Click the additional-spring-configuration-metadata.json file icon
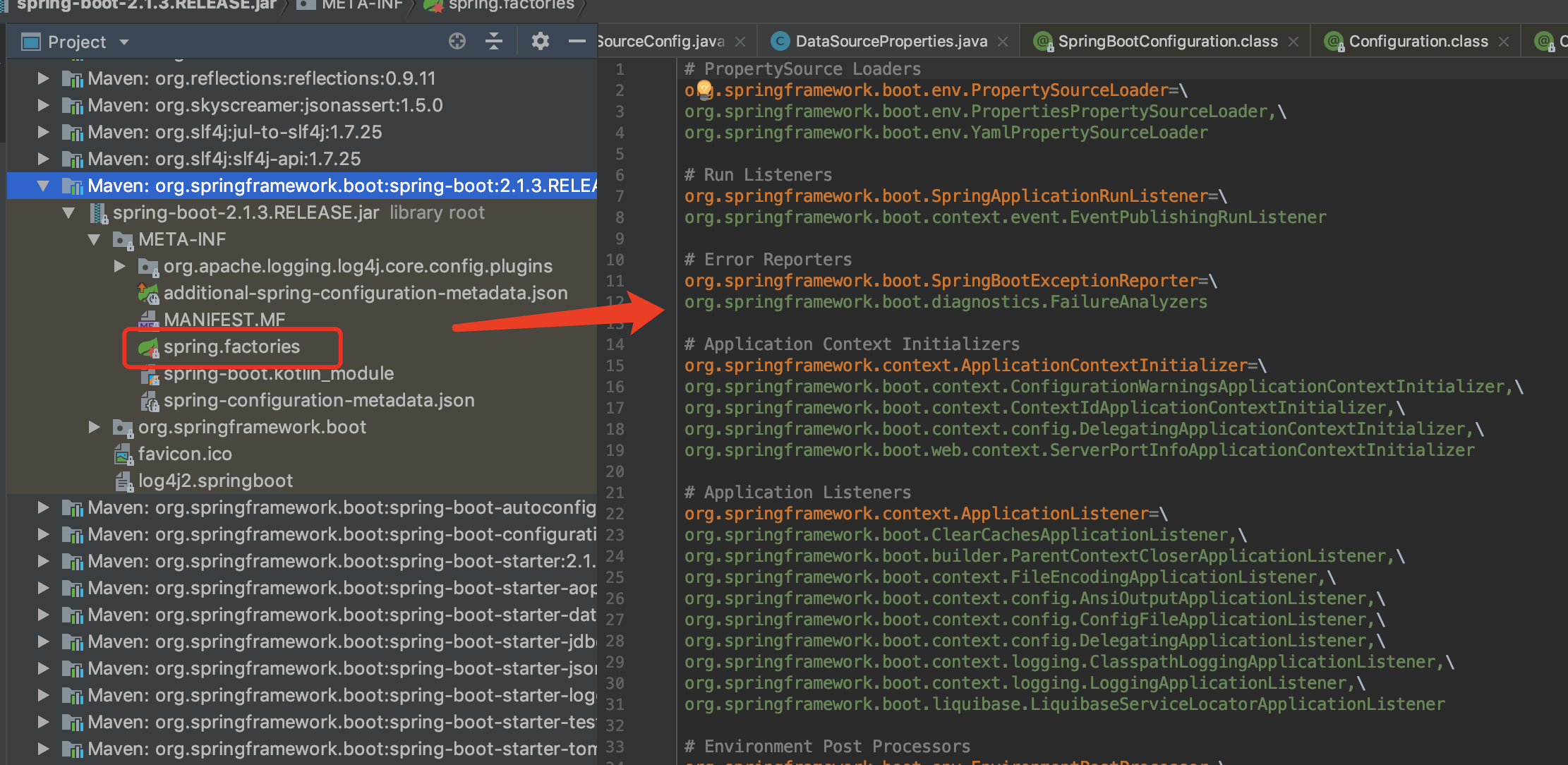 coord(149,294)
